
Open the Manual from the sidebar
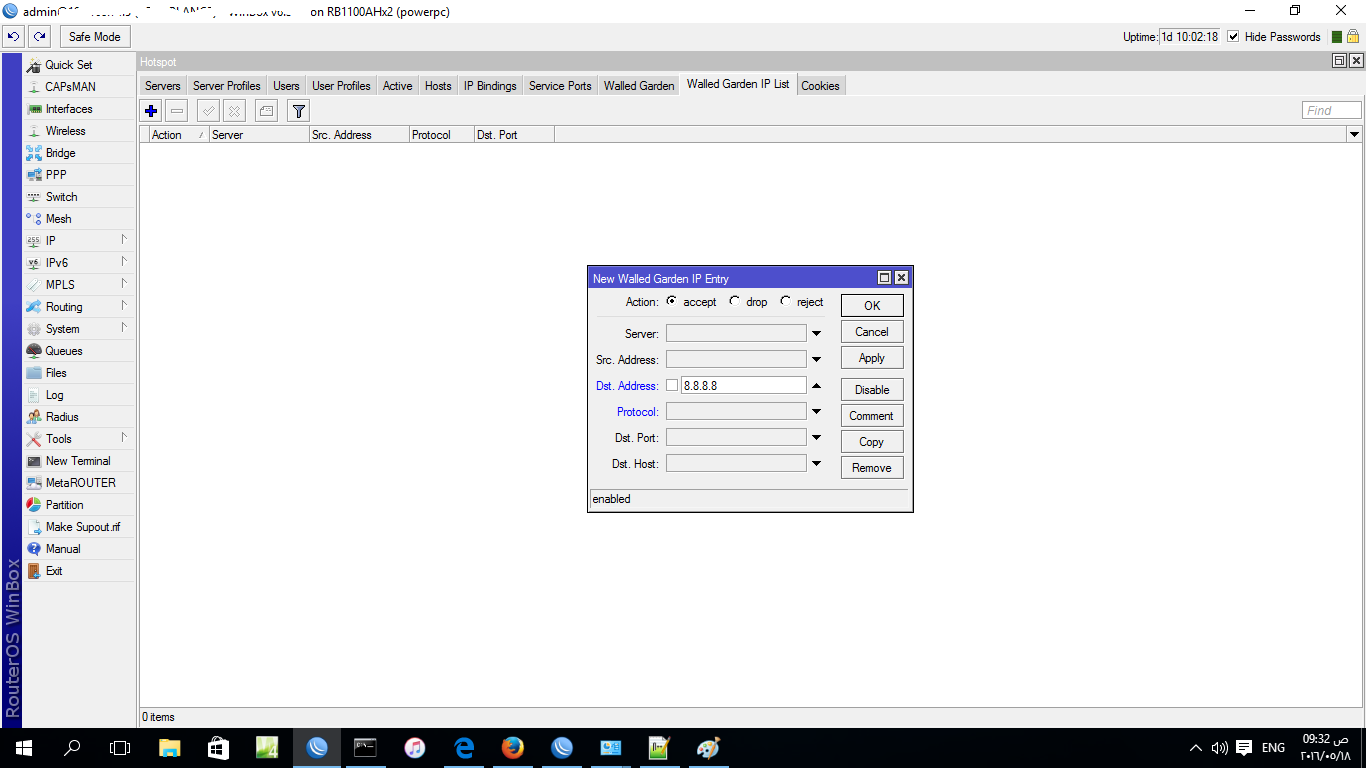click(x=79, y=549)
